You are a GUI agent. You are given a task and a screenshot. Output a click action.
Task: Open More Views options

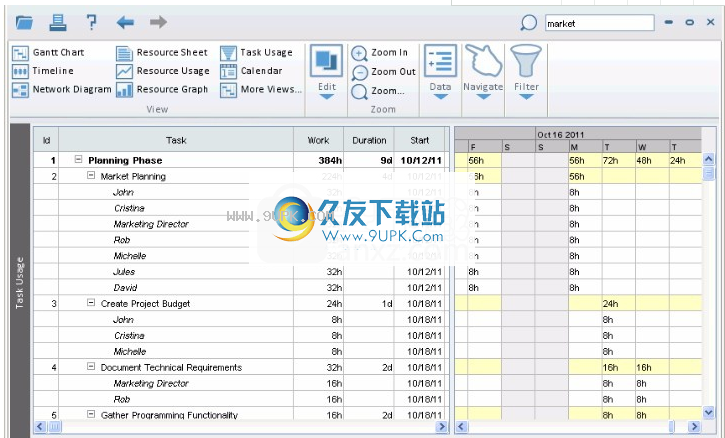pyautogui.click(x=261, y=90)
